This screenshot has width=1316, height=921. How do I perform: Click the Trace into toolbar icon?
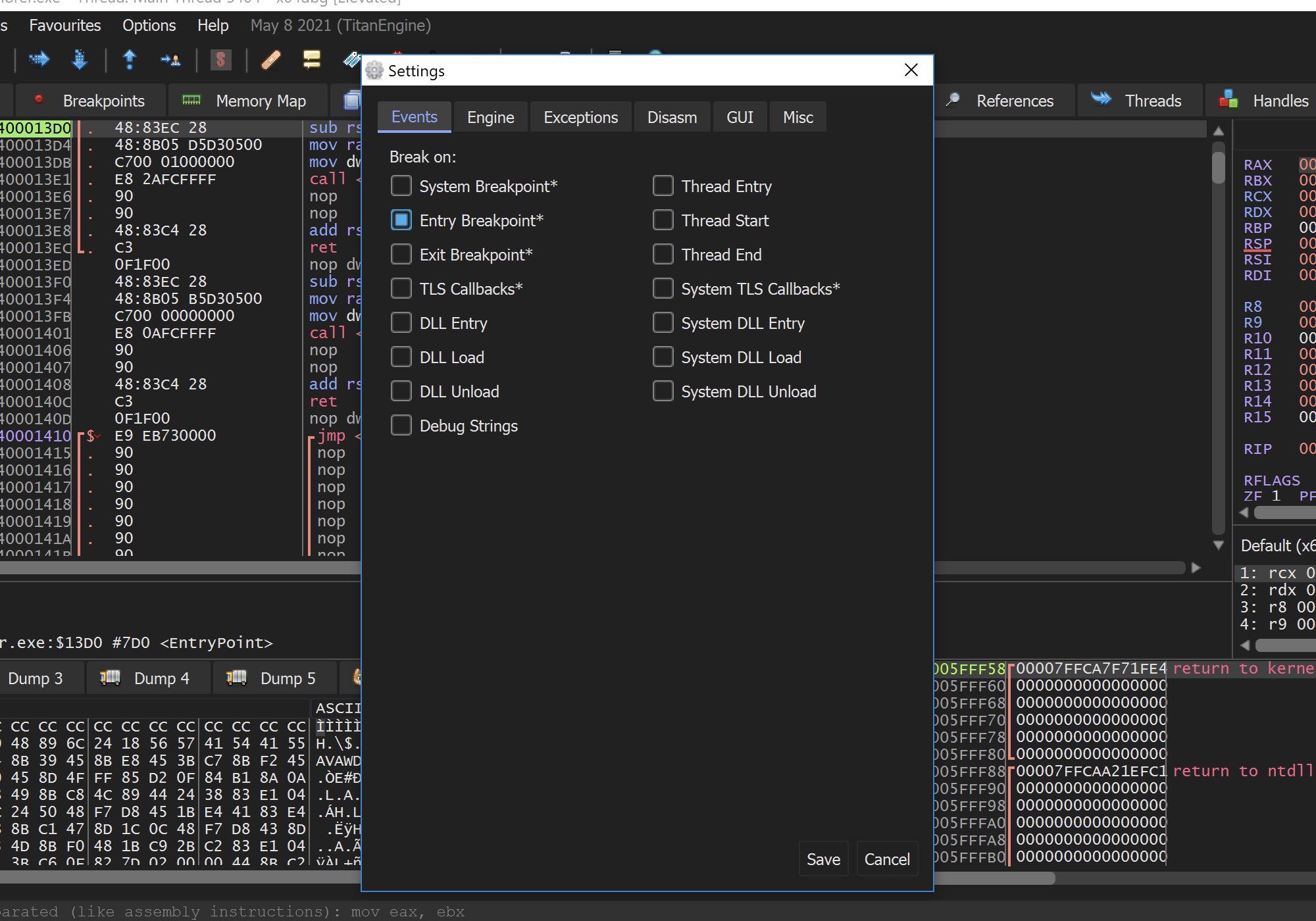(39, 60)
